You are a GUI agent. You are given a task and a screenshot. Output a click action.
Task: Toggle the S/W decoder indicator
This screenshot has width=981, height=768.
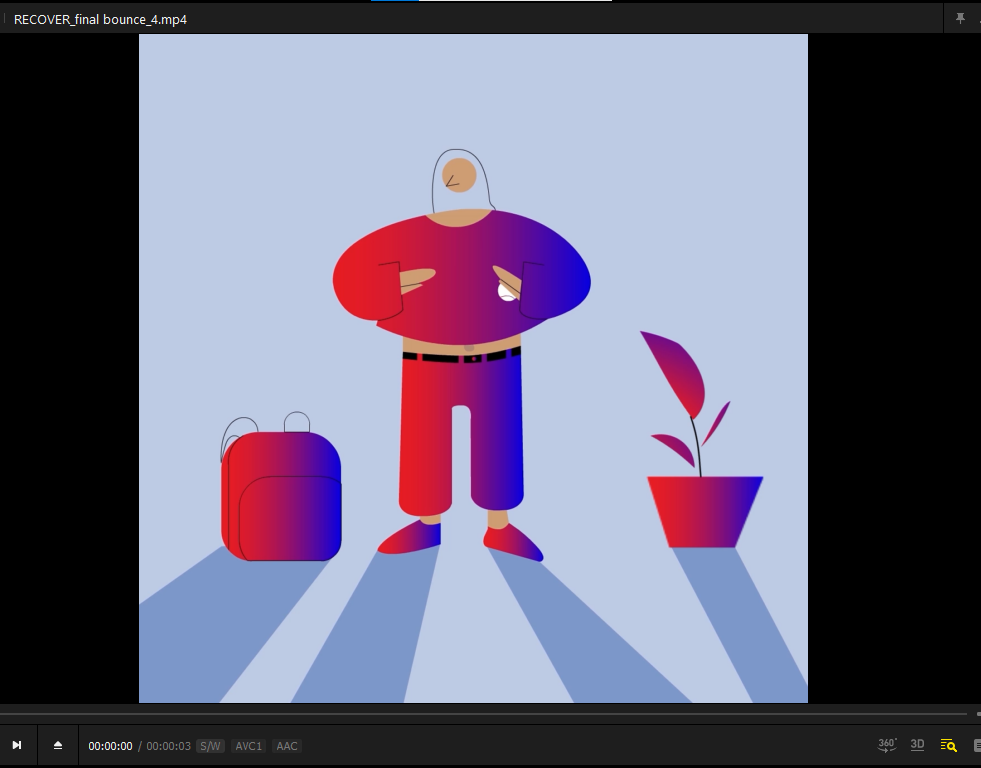click(x=210, y=746)
